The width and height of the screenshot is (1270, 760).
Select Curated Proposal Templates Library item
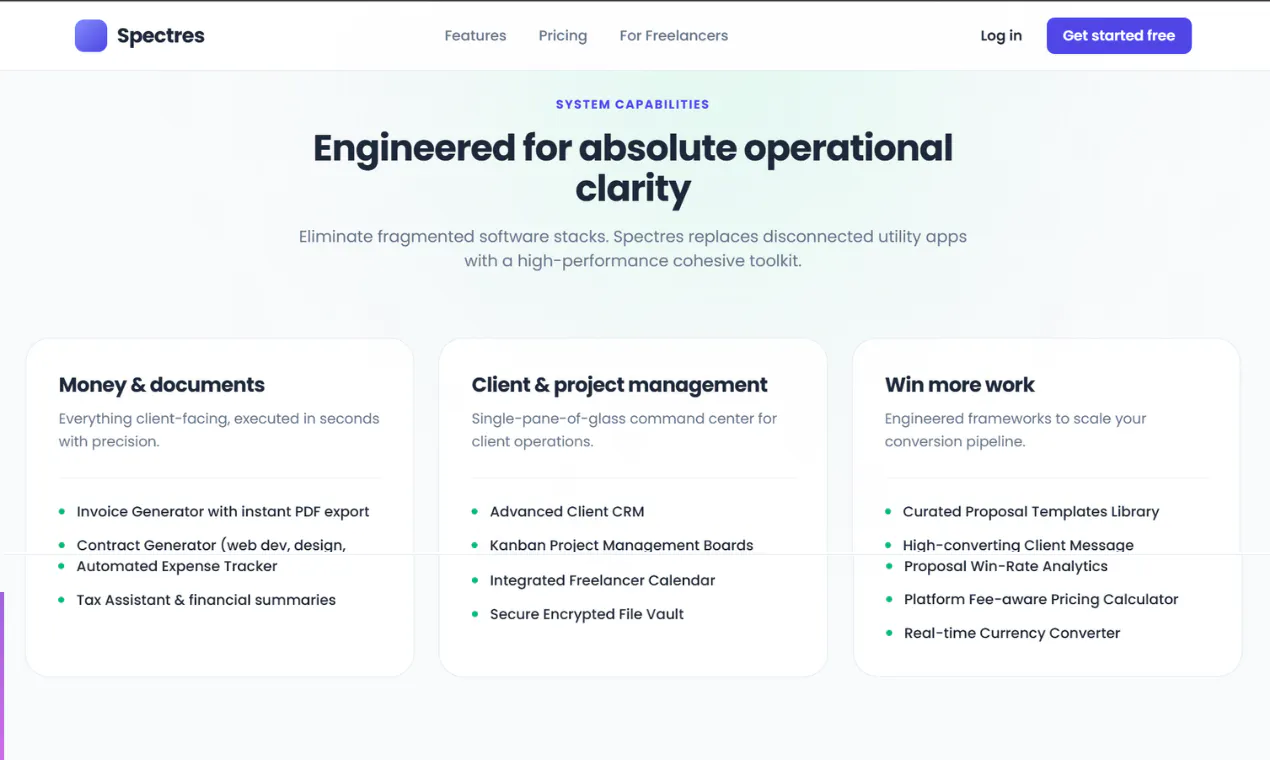[x=1031, y=512]
